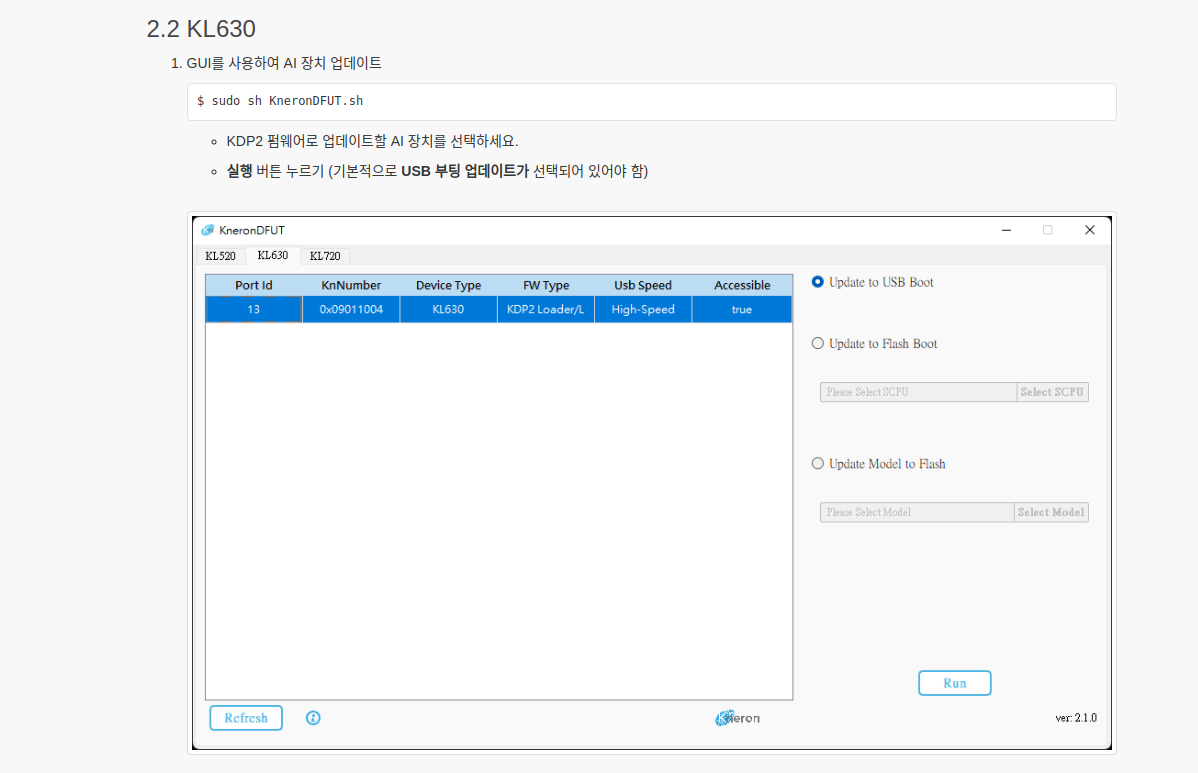Click the ver: 2.1.0 label

tap(1076, 718)
